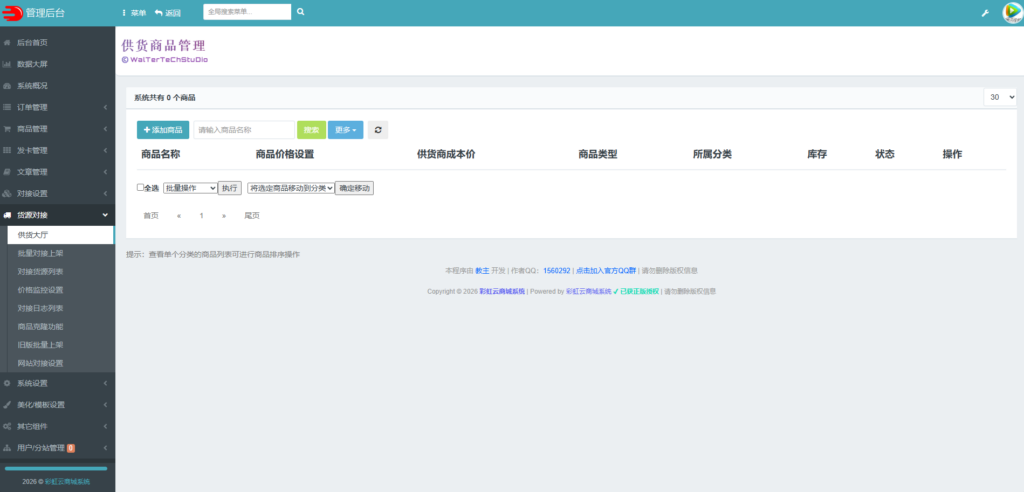Open the wrench tool icon at top right
The width and height of the screenshot is (1024, 492).
985,13
